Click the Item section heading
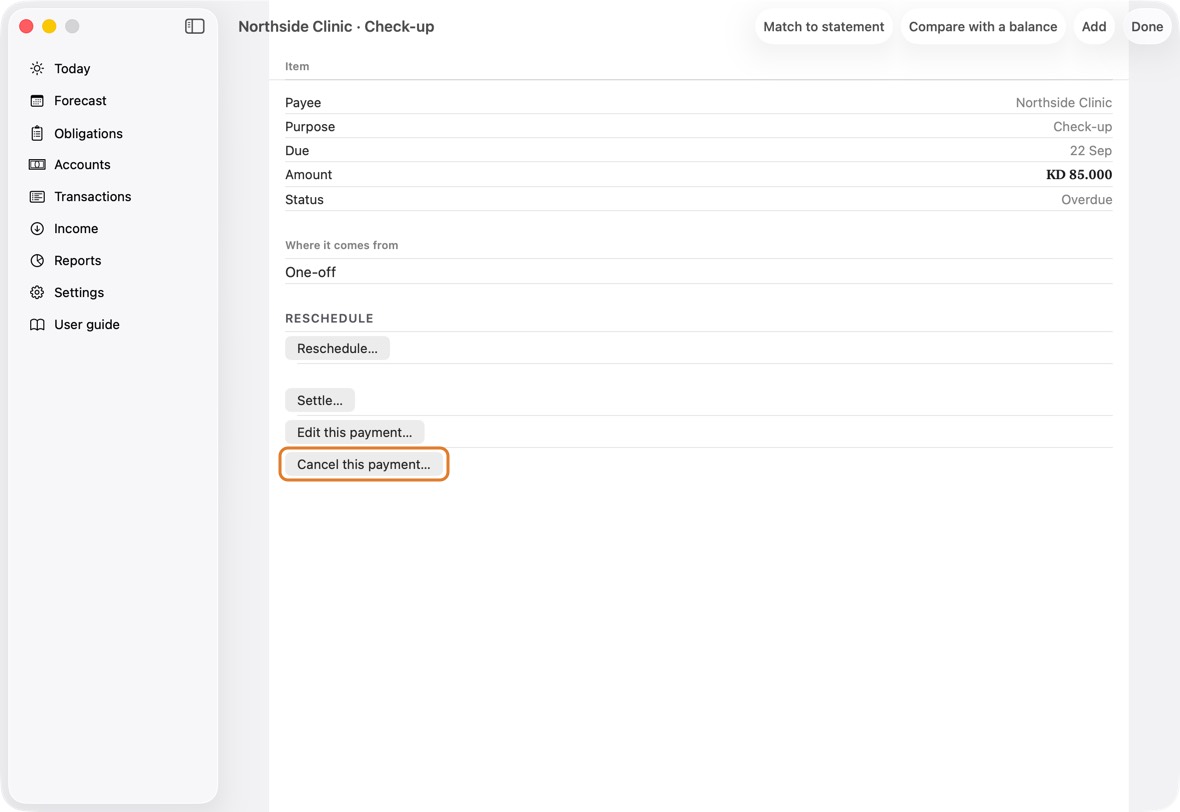 (297, 66)
